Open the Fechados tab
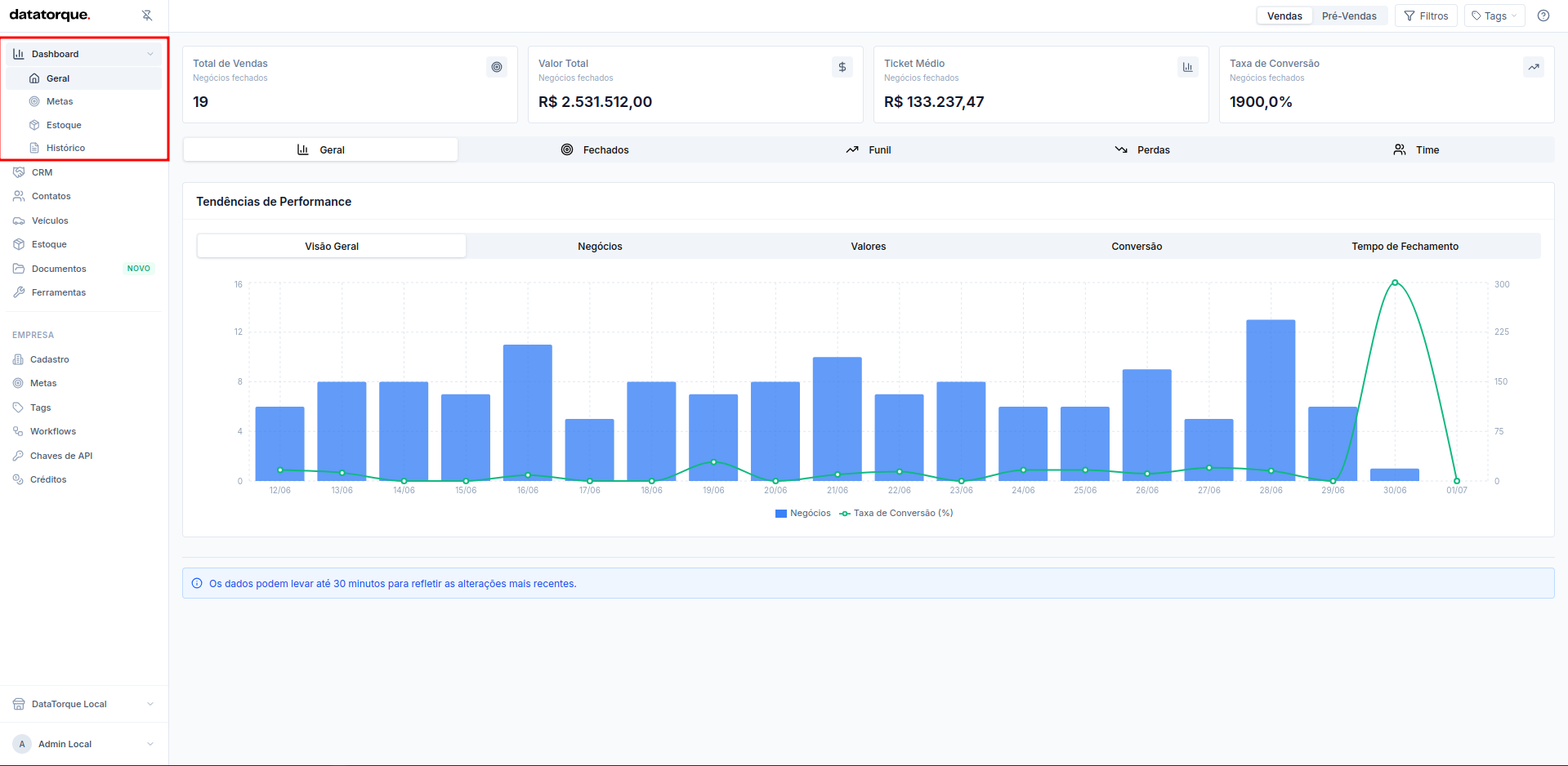 pos(595,149)
